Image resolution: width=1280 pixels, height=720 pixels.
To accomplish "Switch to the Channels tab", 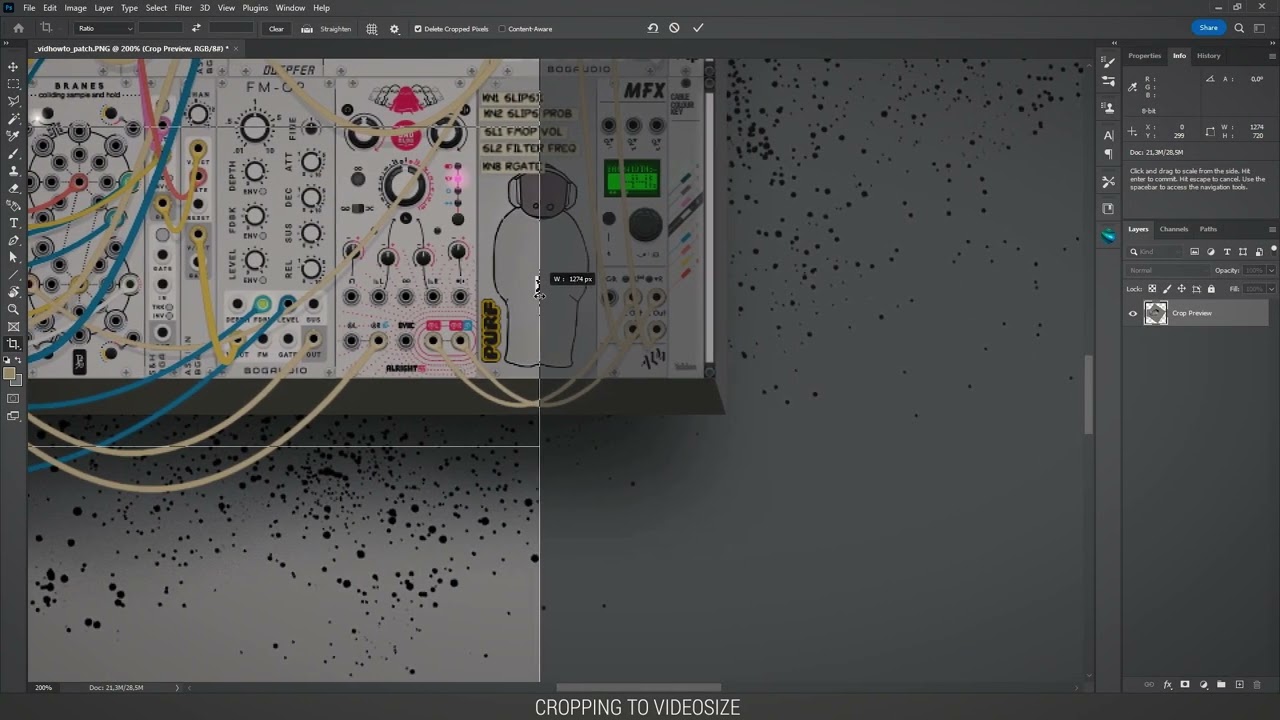I will click(1174, 229).
